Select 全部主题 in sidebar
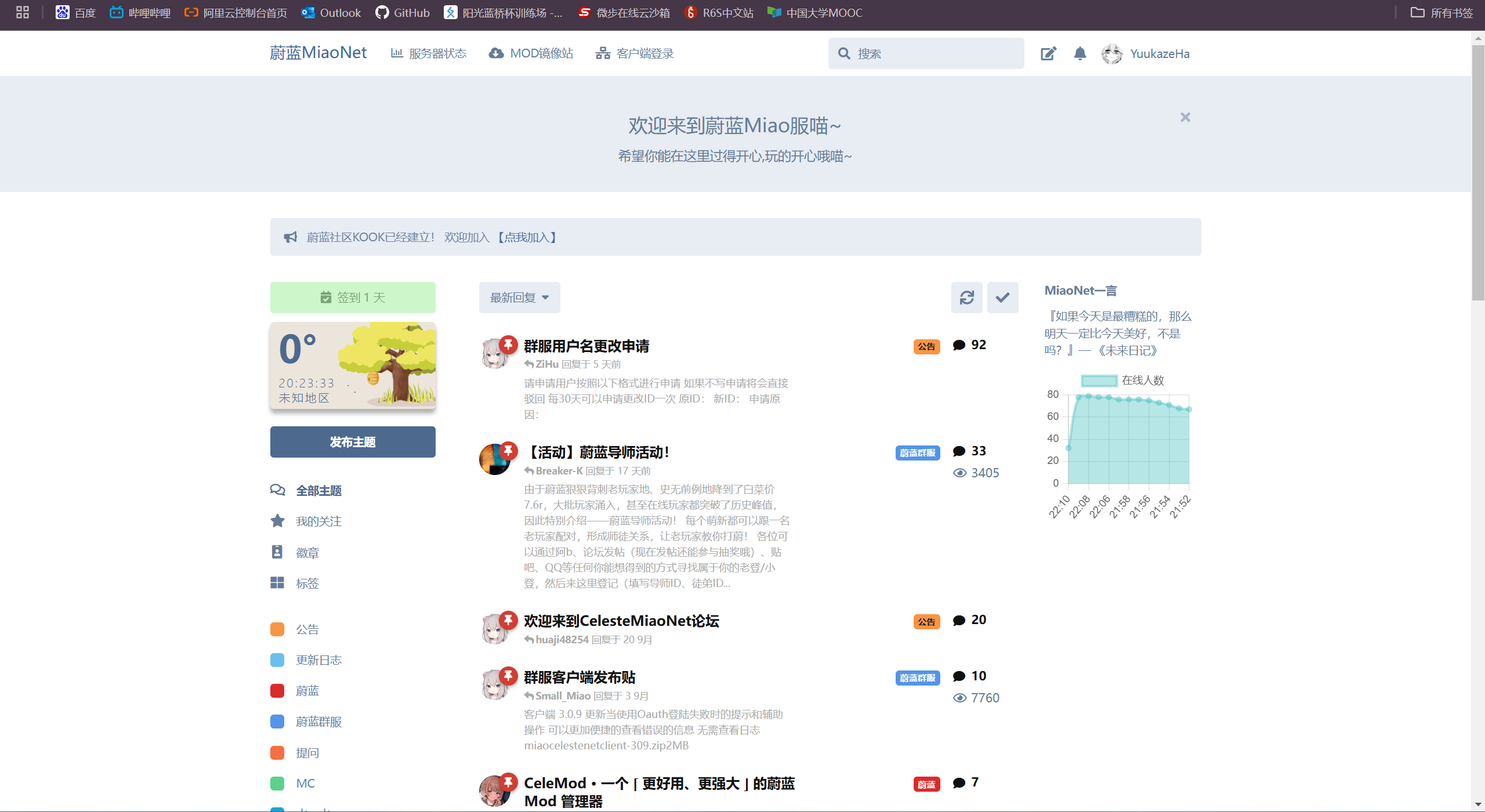The image size is (1485, 812). click(318, 491)
